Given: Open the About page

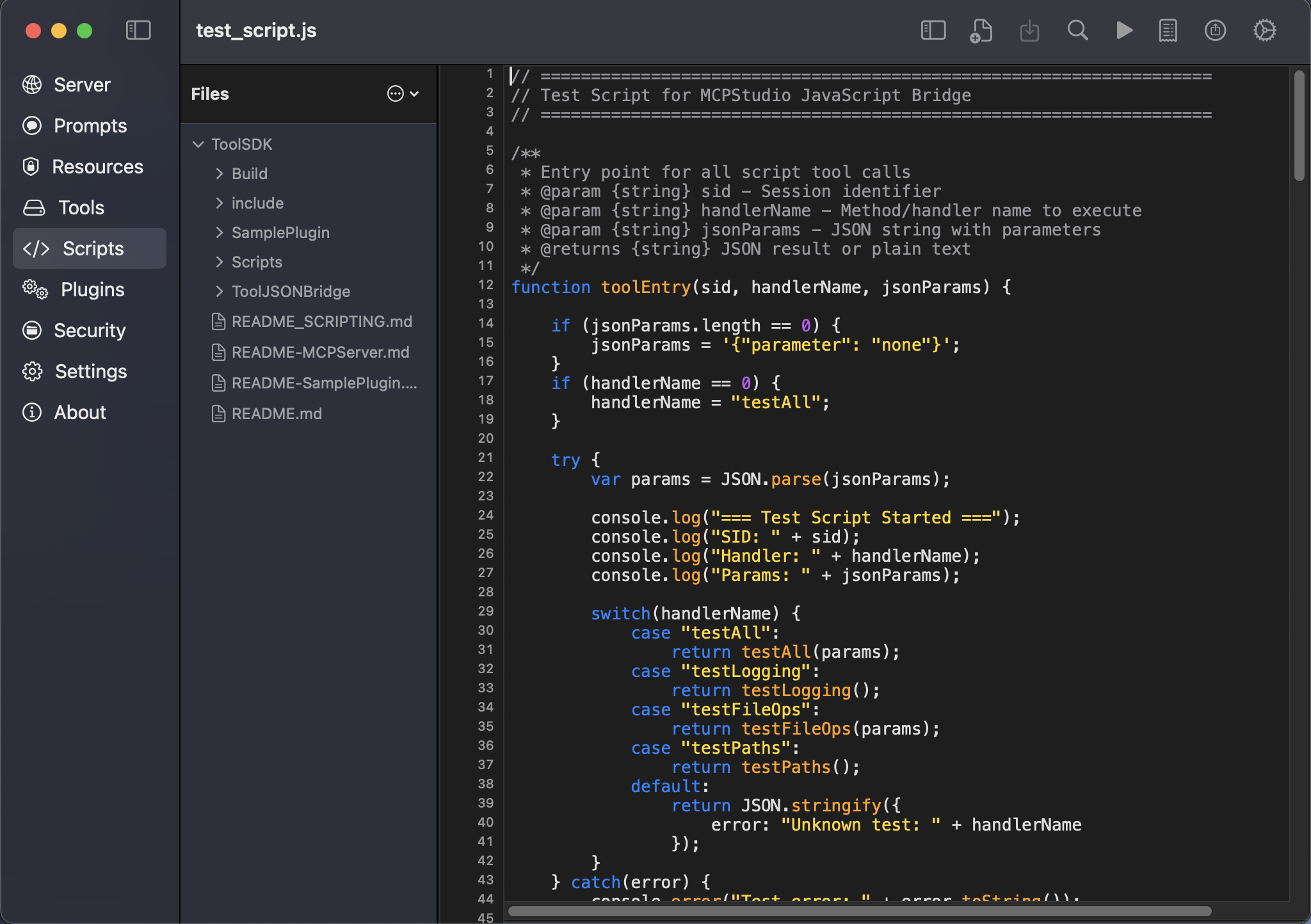Looking at the screenshot, I should tap(79, 412).
